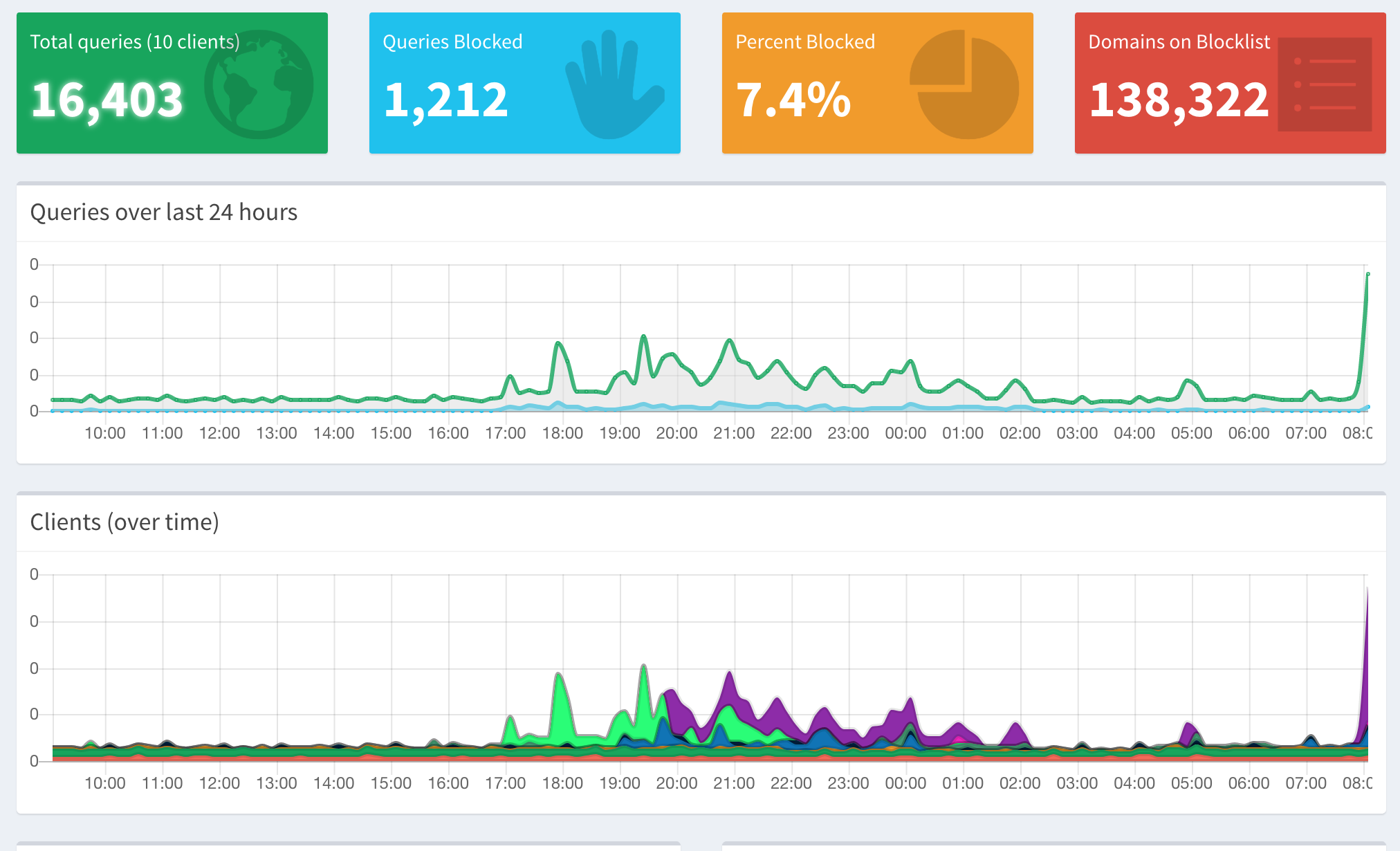
Task: Click the list icon in Domains on Blocklist
Action: 1324,84
